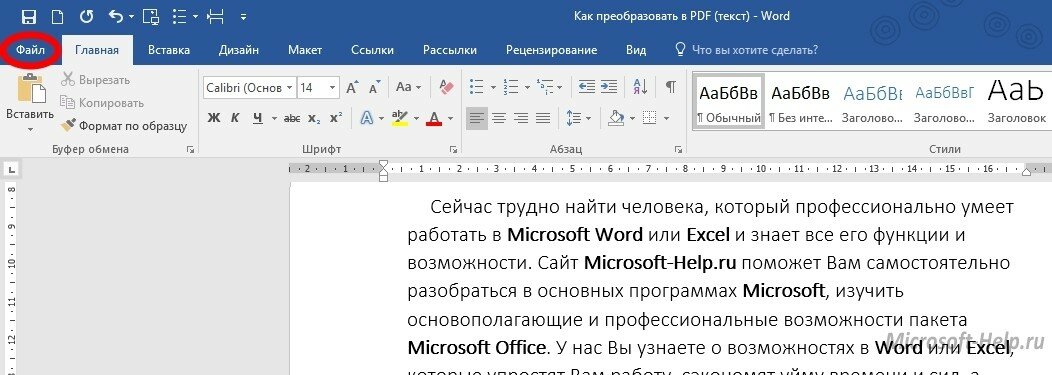Apply multilevel list

tap(546, 87)
